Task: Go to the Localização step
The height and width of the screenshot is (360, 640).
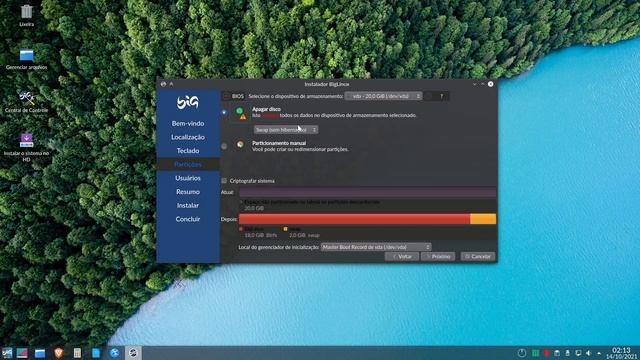Action: 188,137
